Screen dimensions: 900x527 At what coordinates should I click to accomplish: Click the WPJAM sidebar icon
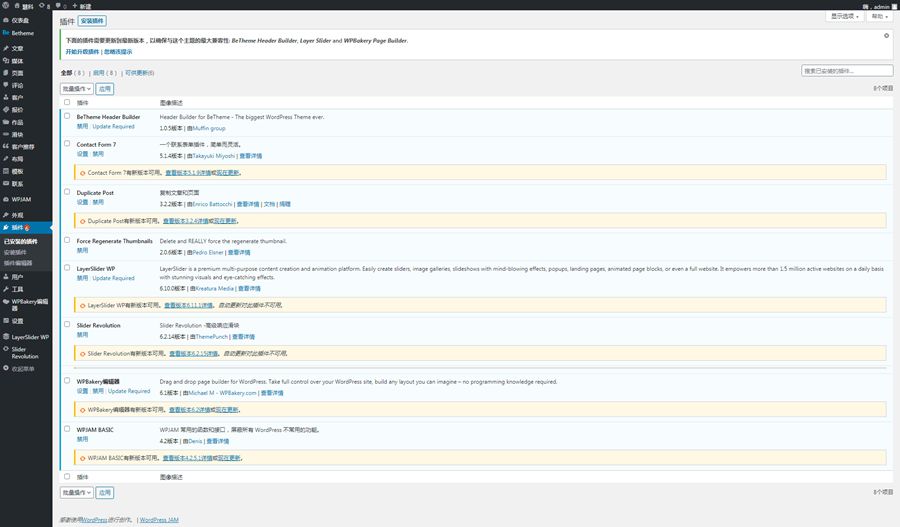pyautogui.click(x=6, y=199)
